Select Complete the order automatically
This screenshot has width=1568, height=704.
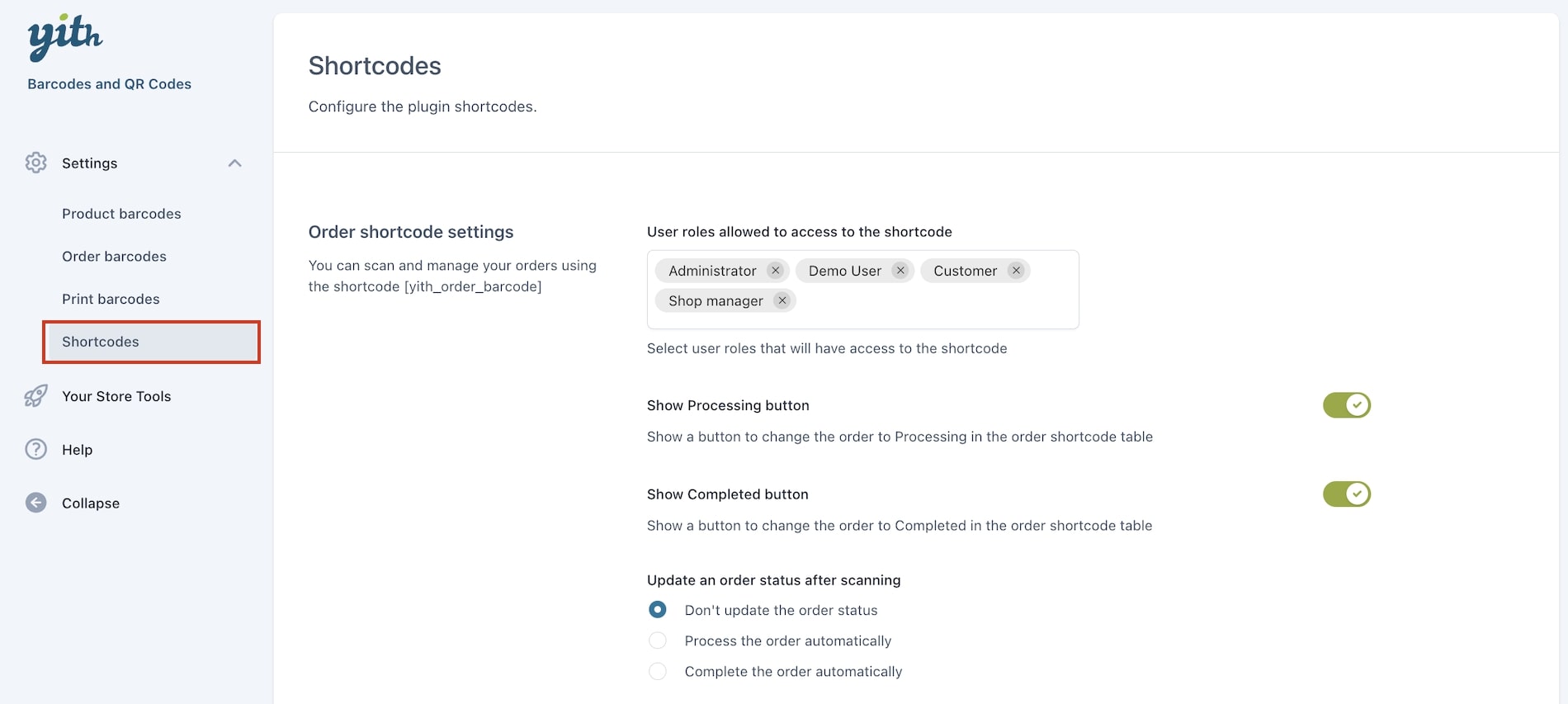(x=658, y=671)
